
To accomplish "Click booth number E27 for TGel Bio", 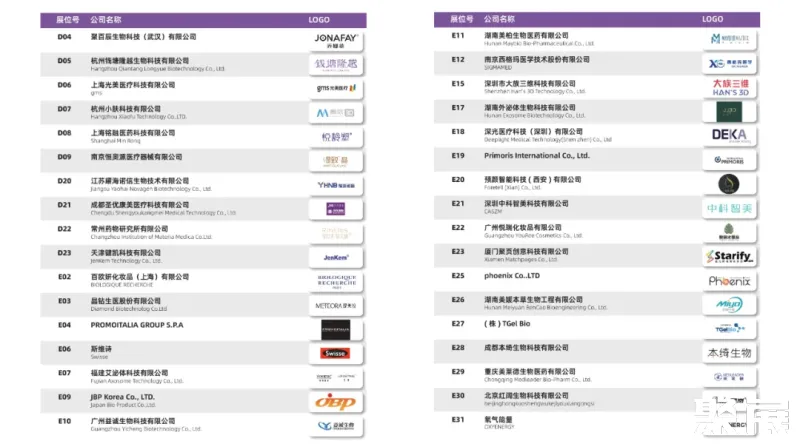I will click(458, 324).
